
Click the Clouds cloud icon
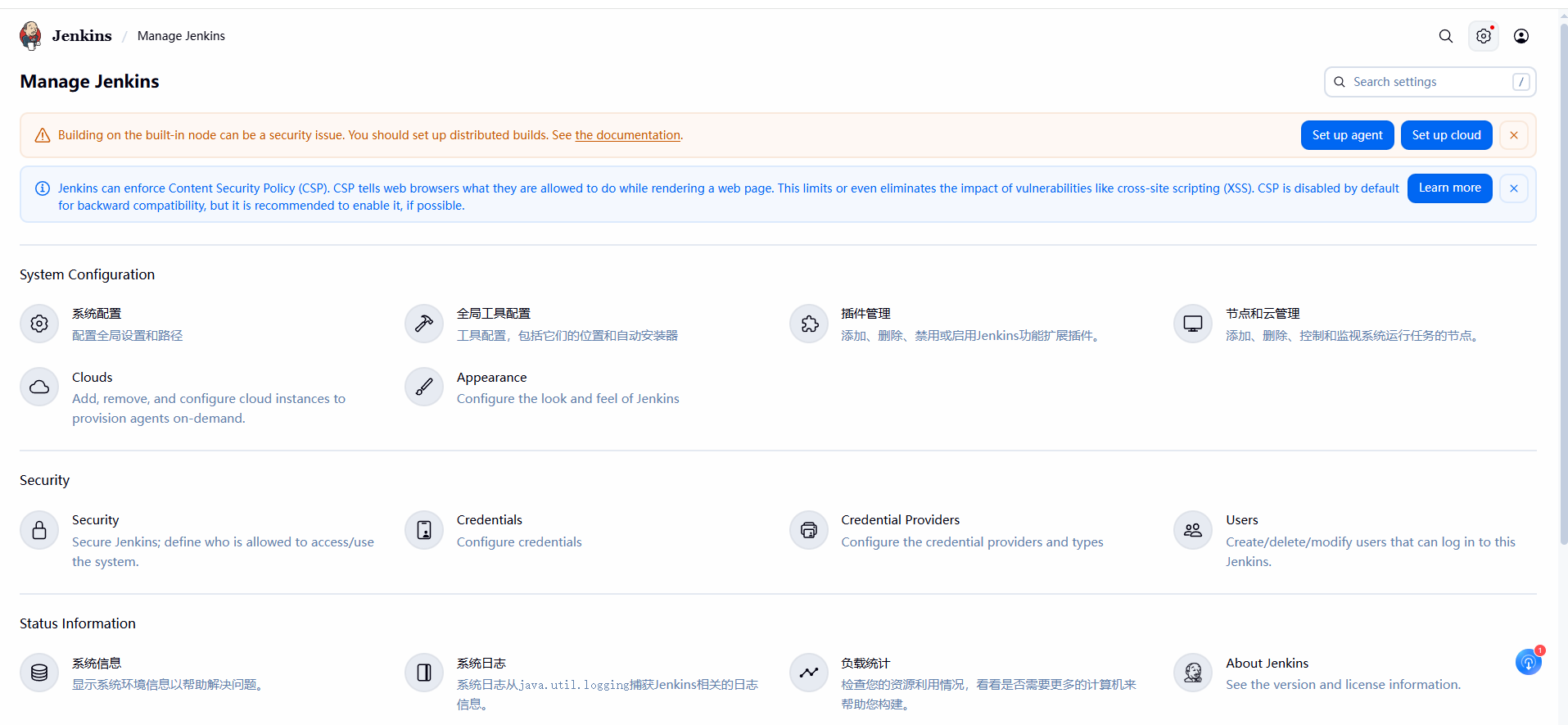[39, 387]
